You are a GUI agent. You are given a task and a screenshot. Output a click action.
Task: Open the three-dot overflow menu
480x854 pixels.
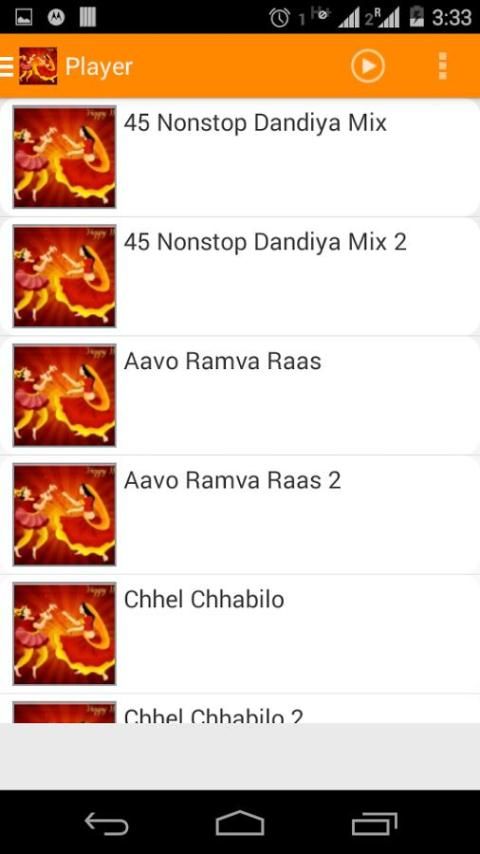[x=442, y=66]
